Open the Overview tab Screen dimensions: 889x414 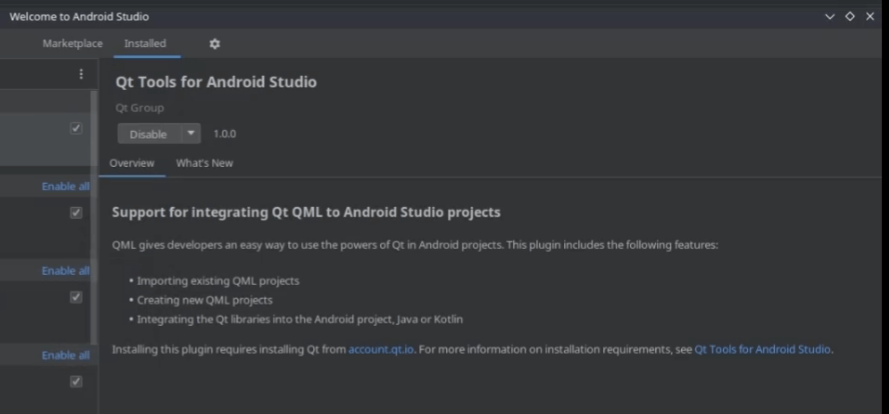(x=132, y=163)
